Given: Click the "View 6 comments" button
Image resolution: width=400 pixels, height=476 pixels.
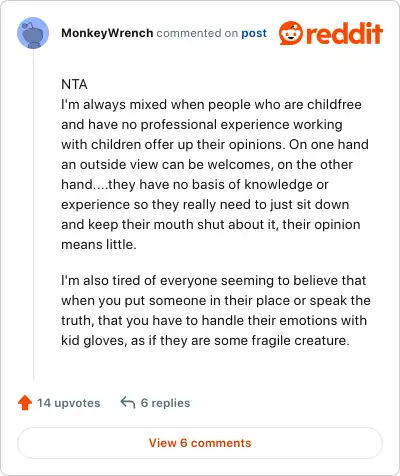Looking at the screenshot, I should coord(200,443).
